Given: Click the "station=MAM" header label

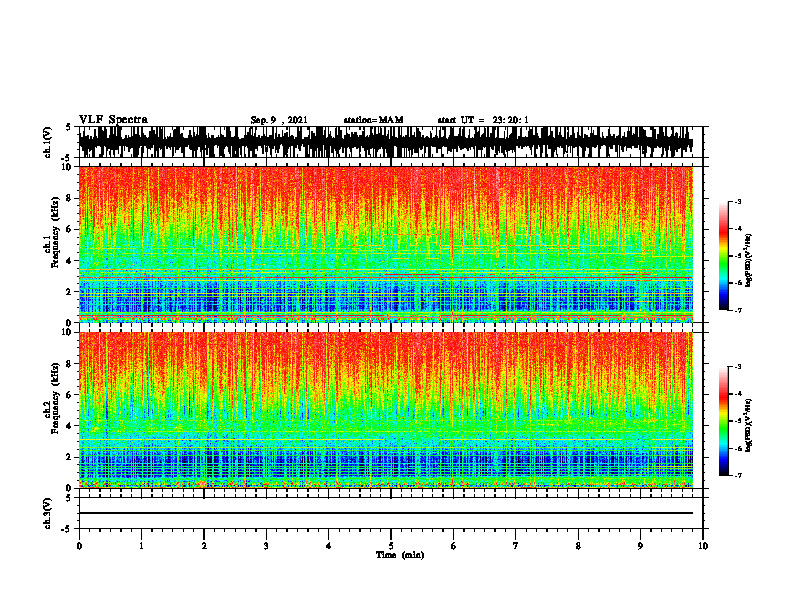Looking at the screenshot, I should (373, 120).
